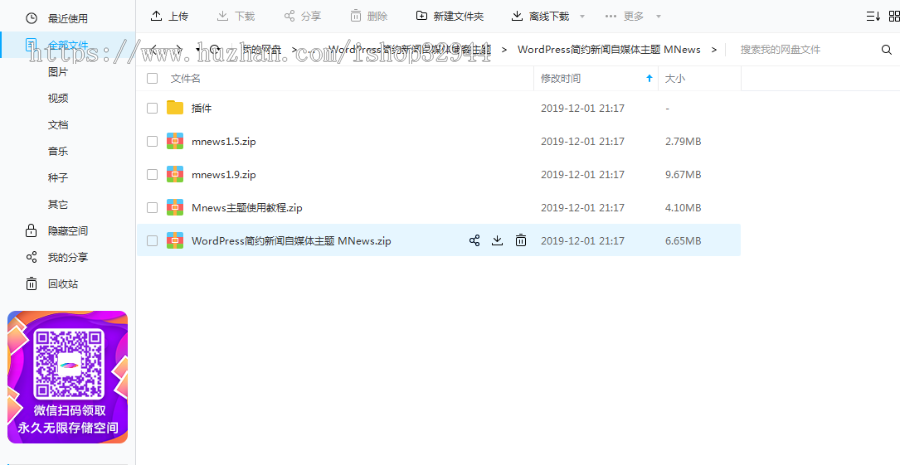Delete the highlighted MNews.zip row
900x465 pixels.
pyautogui.click(x=521, y=241)
